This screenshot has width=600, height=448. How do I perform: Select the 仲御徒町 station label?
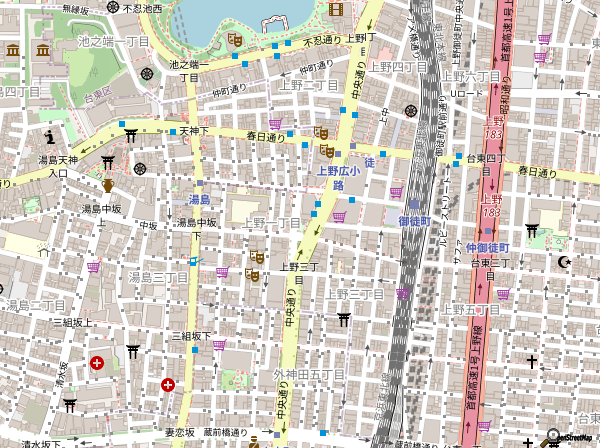pyautogui.click(x=488, y=247)
